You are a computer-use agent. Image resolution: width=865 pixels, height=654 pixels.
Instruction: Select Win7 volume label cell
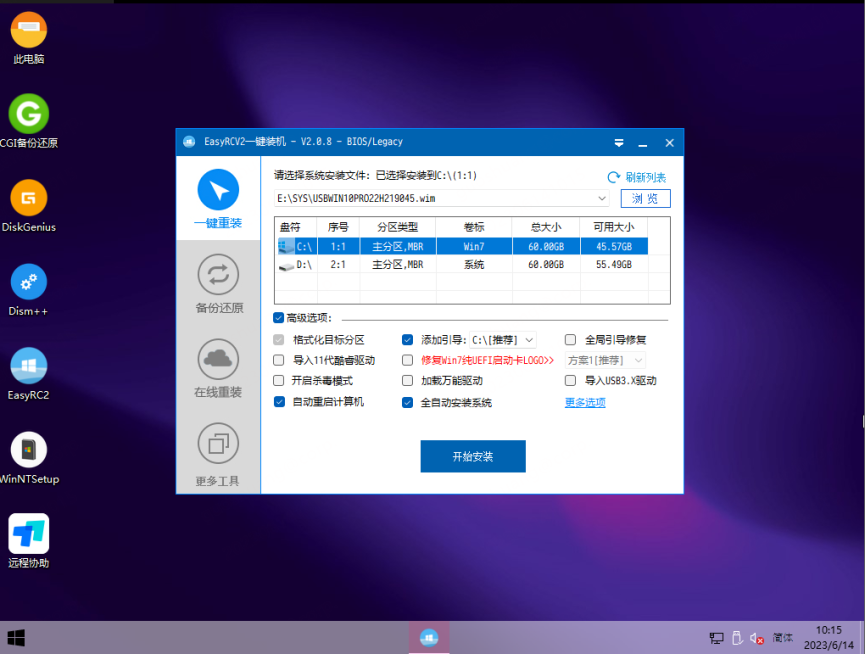pos(474,246)
